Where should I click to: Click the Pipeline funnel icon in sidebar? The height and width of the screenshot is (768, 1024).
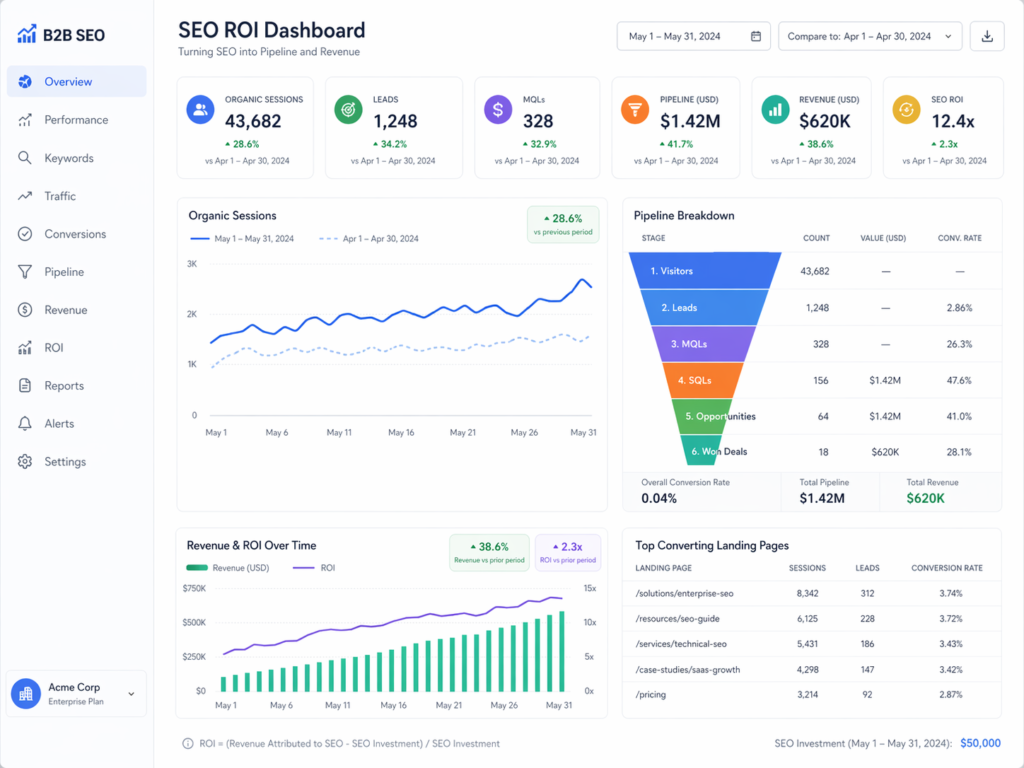coord(25,272)
